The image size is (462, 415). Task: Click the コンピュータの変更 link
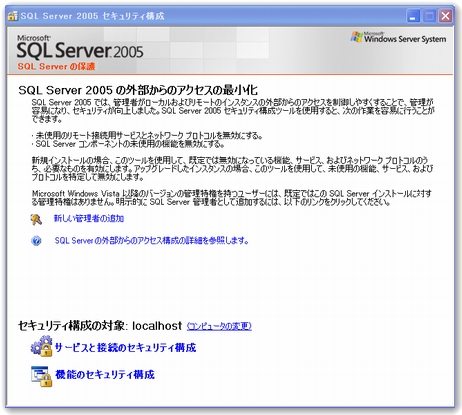click(x=219, y=326)
